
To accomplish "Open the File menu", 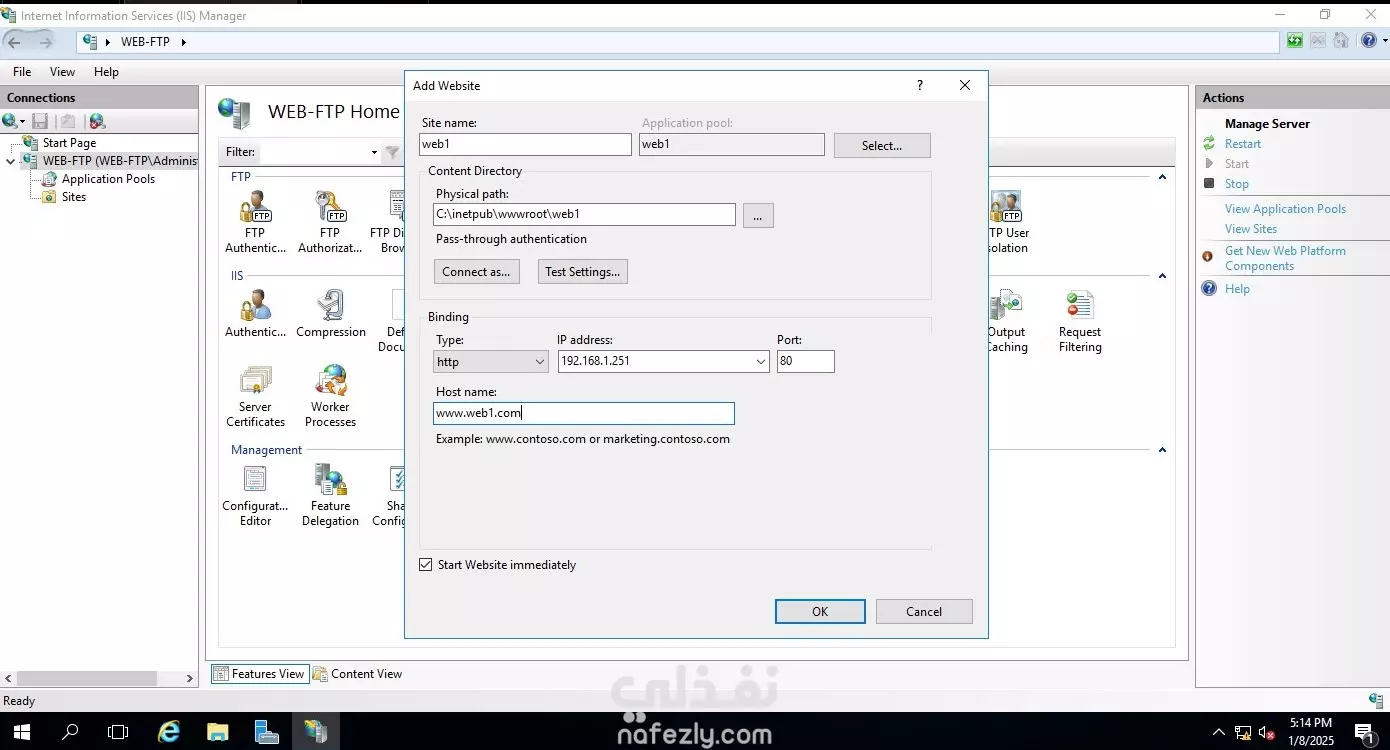I will click(22, 72).
